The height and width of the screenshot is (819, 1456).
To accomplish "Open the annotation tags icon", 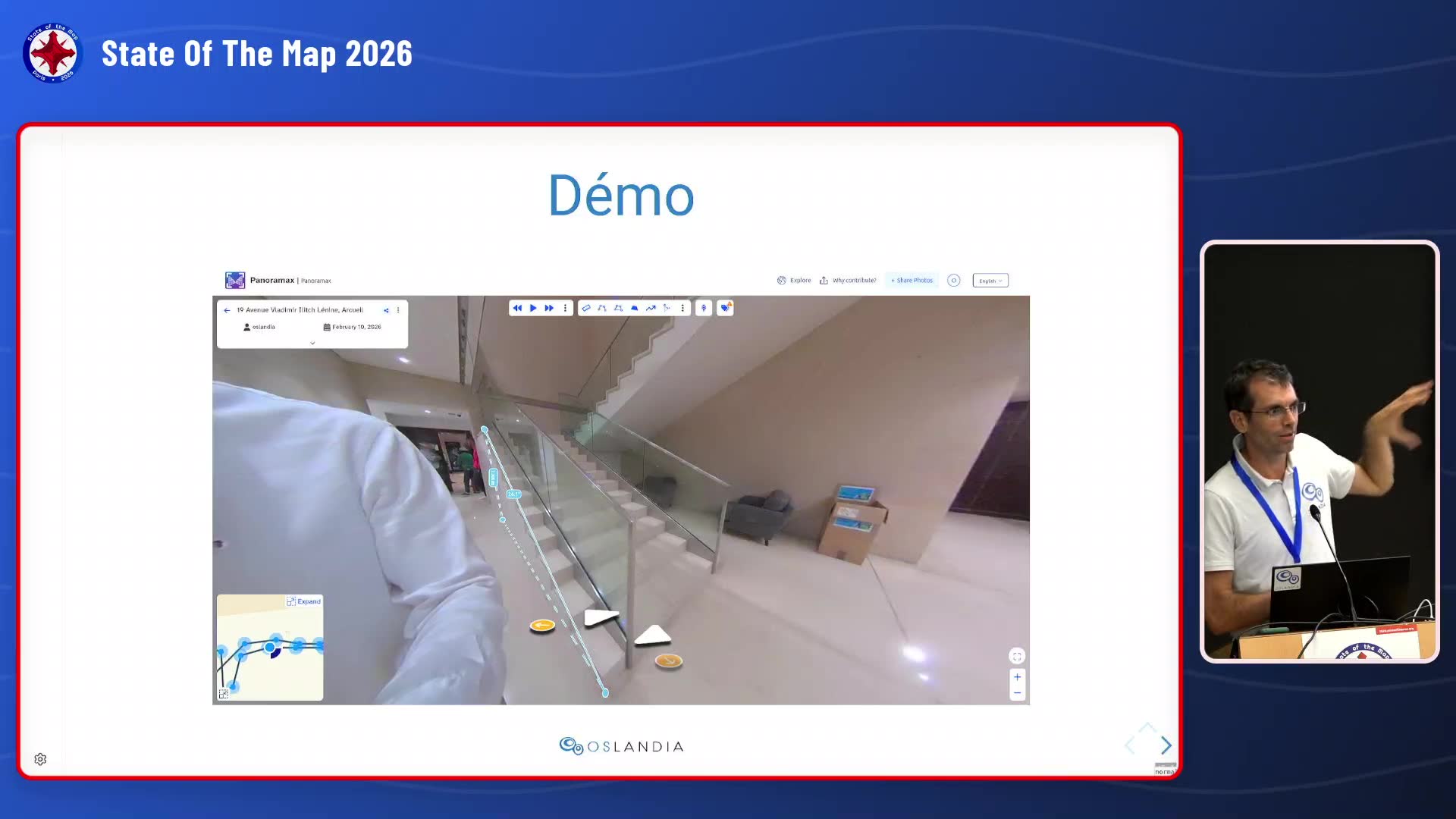I will coord(726,307).
